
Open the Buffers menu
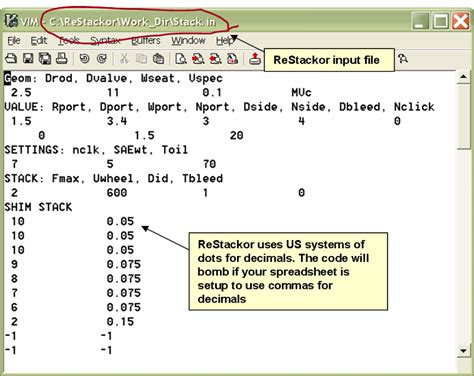(x=146, y=40)
